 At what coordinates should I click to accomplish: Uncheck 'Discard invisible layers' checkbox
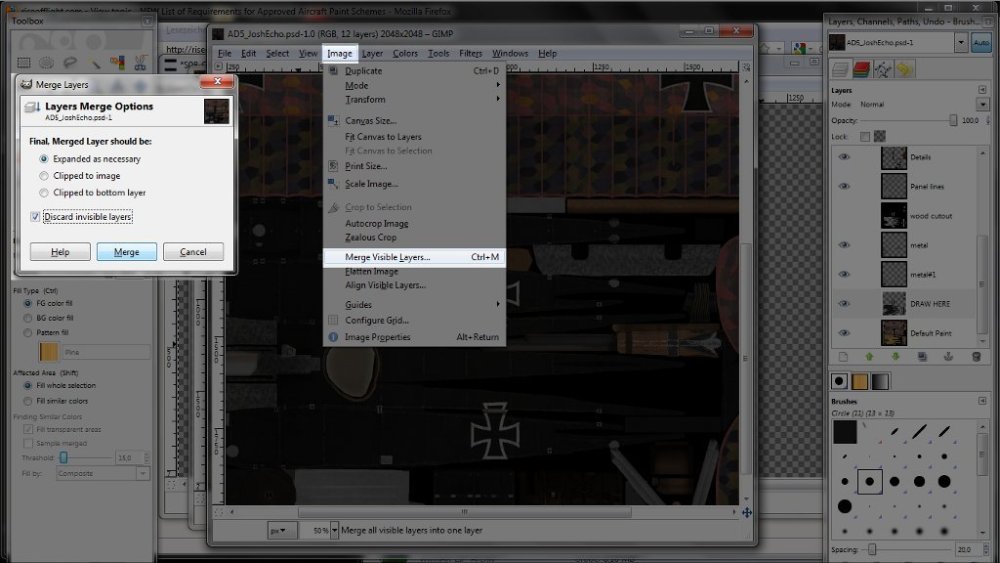point(36,216)
